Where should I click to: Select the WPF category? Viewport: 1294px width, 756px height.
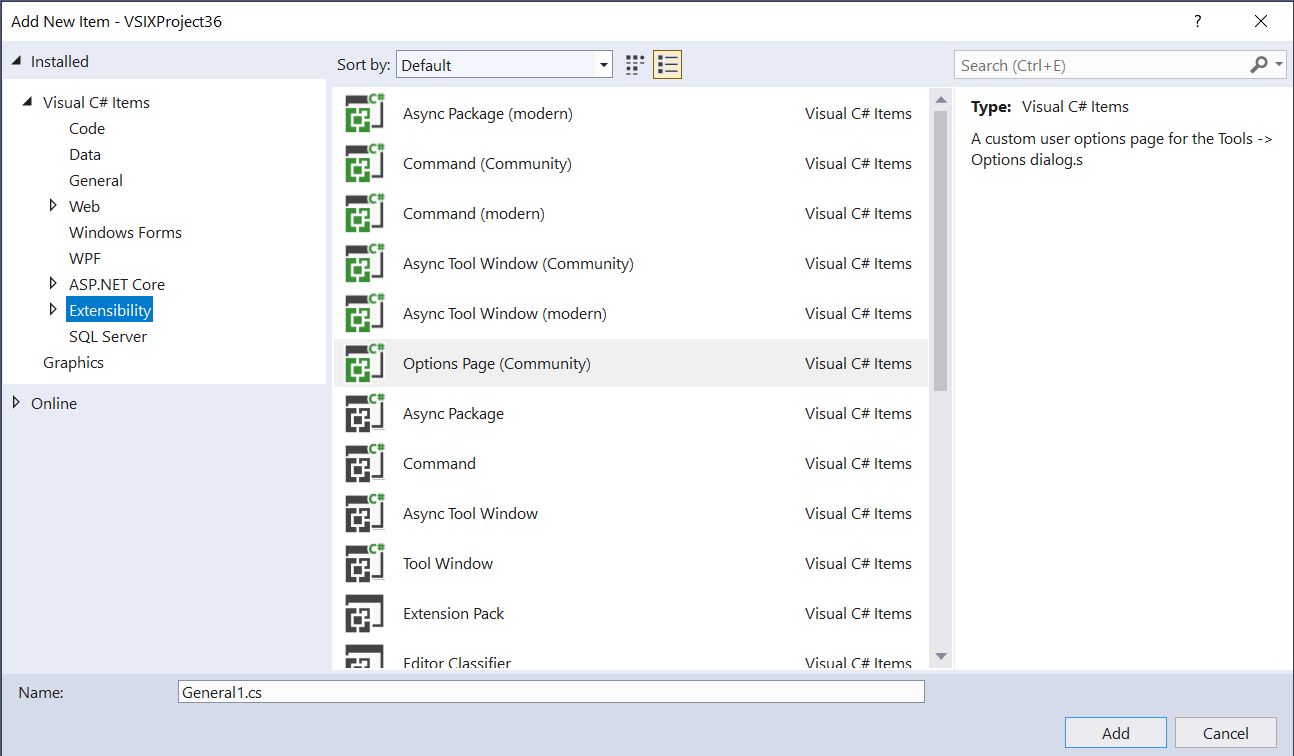click(85, 258)
